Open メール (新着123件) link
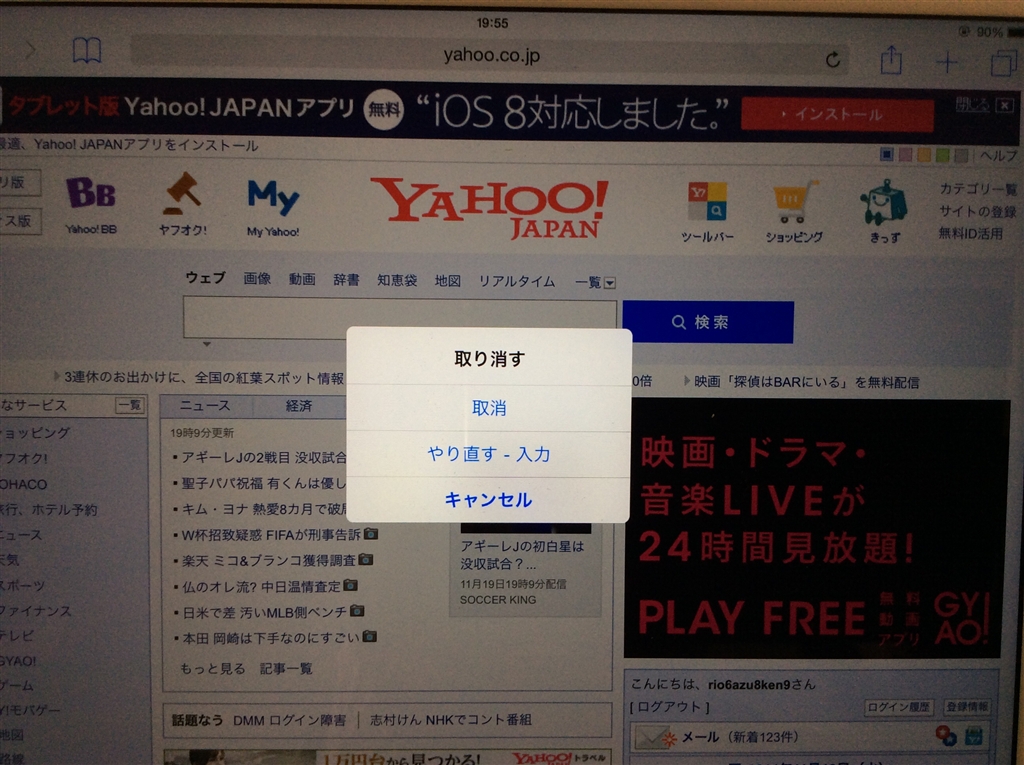This screenshot has width=1024, height=765. [740, 737]
